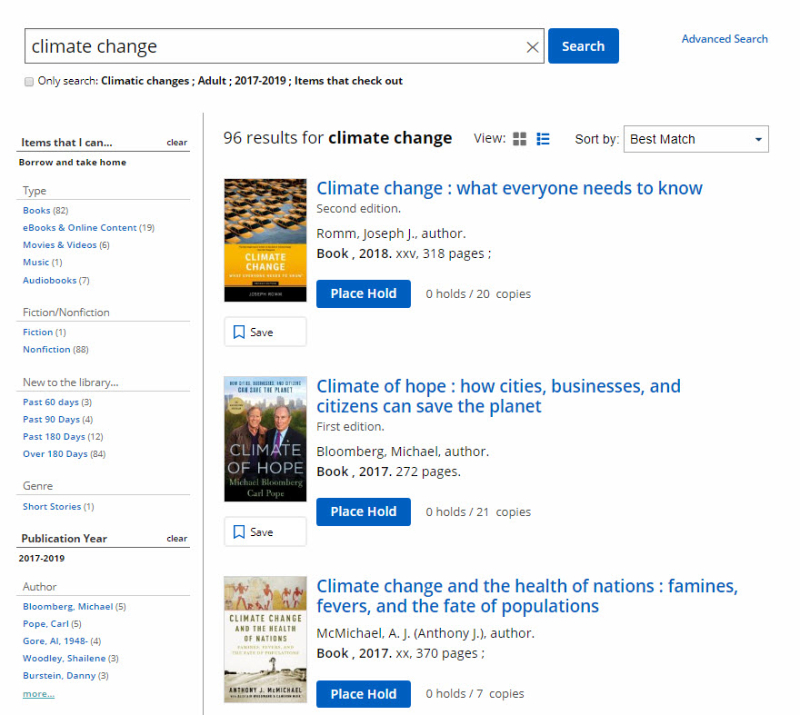Open the Advanced Search link
800x715 pixels.
point(724,38)
